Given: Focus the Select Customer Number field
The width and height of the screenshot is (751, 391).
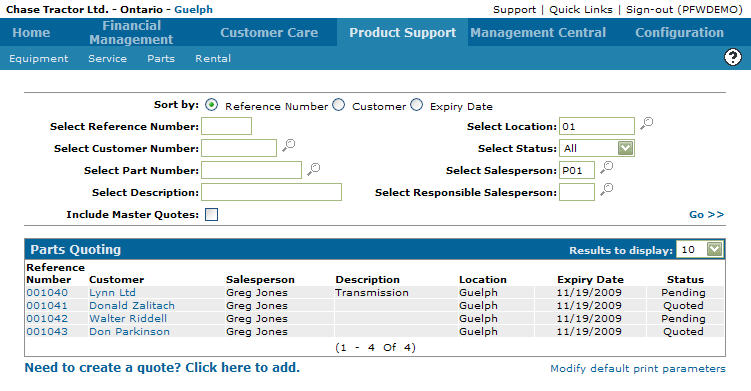Looking at the screenshot, I should click(x=239, y=148).
